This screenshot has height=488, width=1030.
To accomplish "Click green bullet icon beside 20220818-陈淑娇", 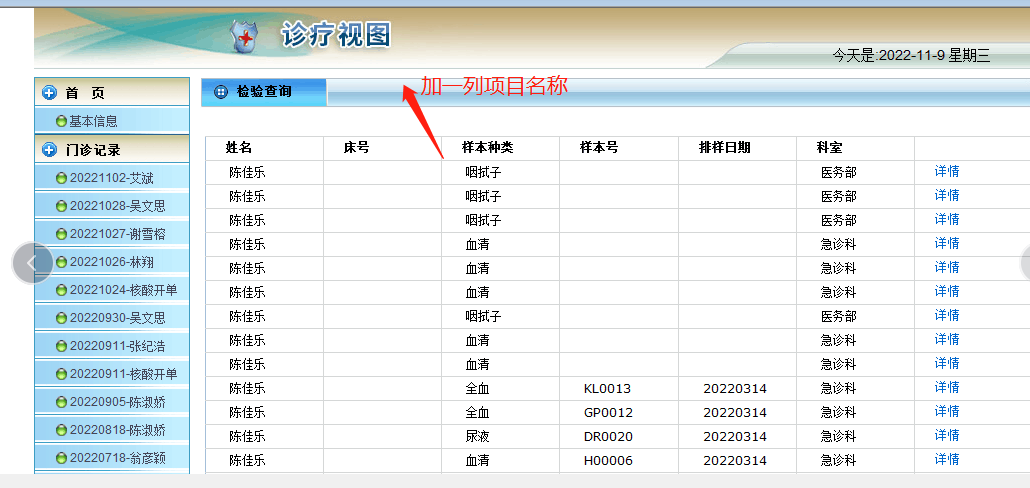I will pos(62,430).
